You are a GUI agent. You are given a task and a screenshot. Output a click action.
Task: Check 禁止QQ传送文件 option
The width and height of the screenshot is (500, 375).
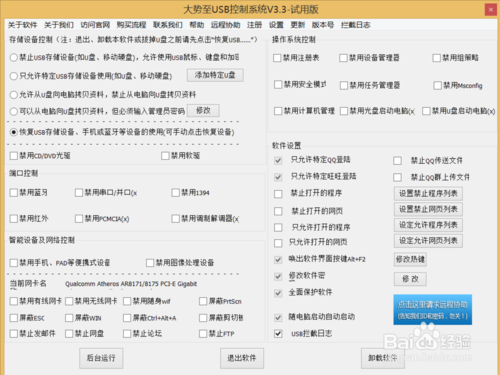pyautogui.click(x=397, y=161)
